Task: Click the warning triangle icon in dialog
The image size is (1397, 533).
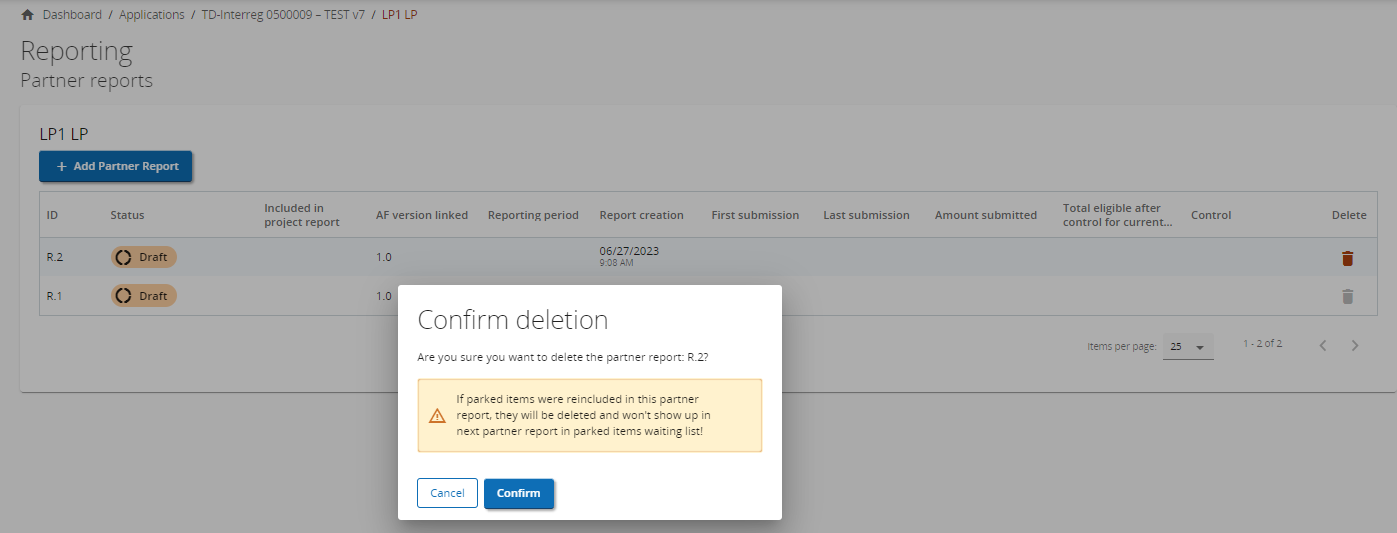Action: (x=437, y=416)
